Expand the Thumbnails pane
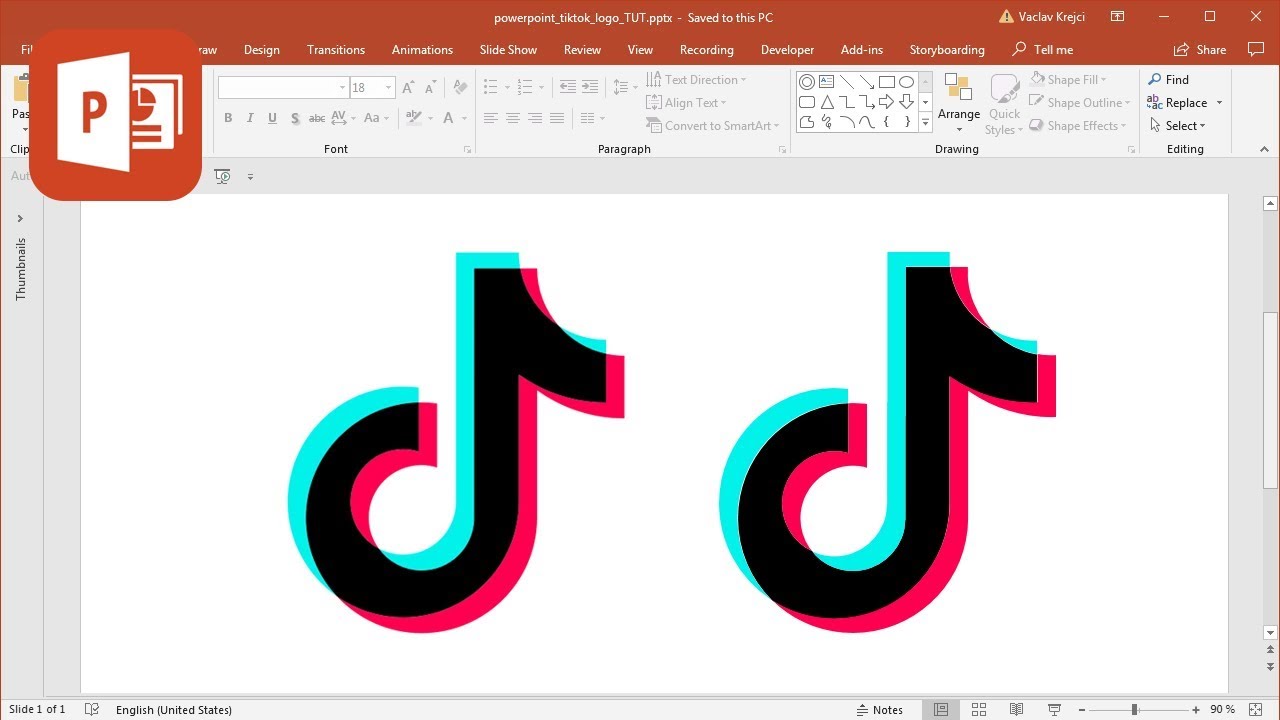The height and width of the screenshot is (720, 1280). tap(20, 218)
